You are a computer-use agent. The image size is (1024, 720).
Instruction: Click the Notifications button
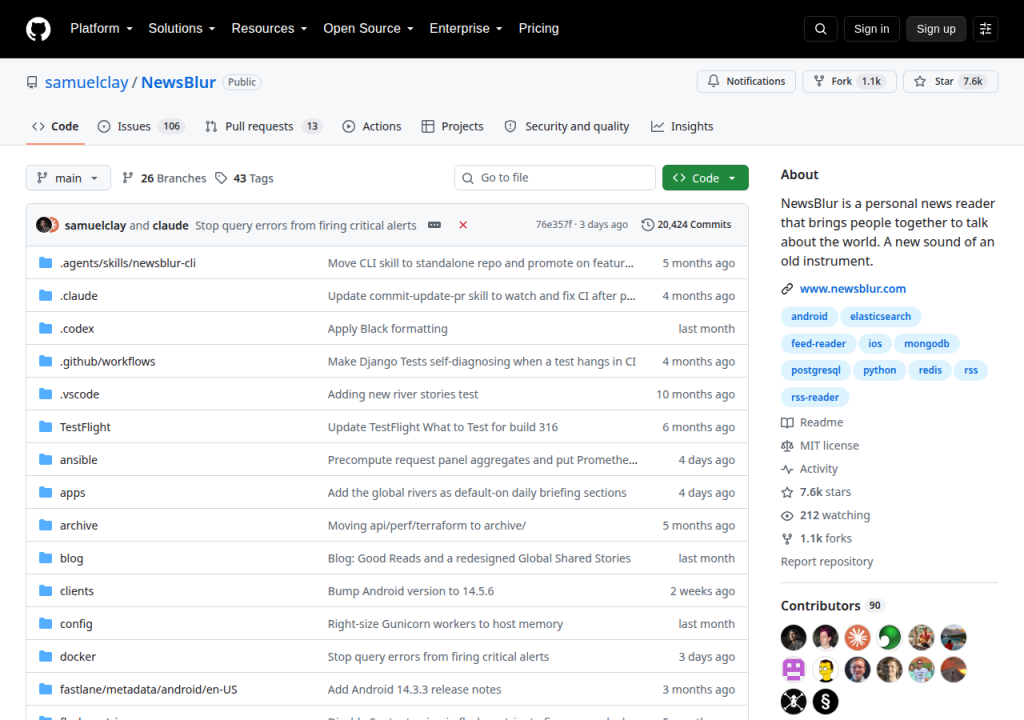coord(746,81)
